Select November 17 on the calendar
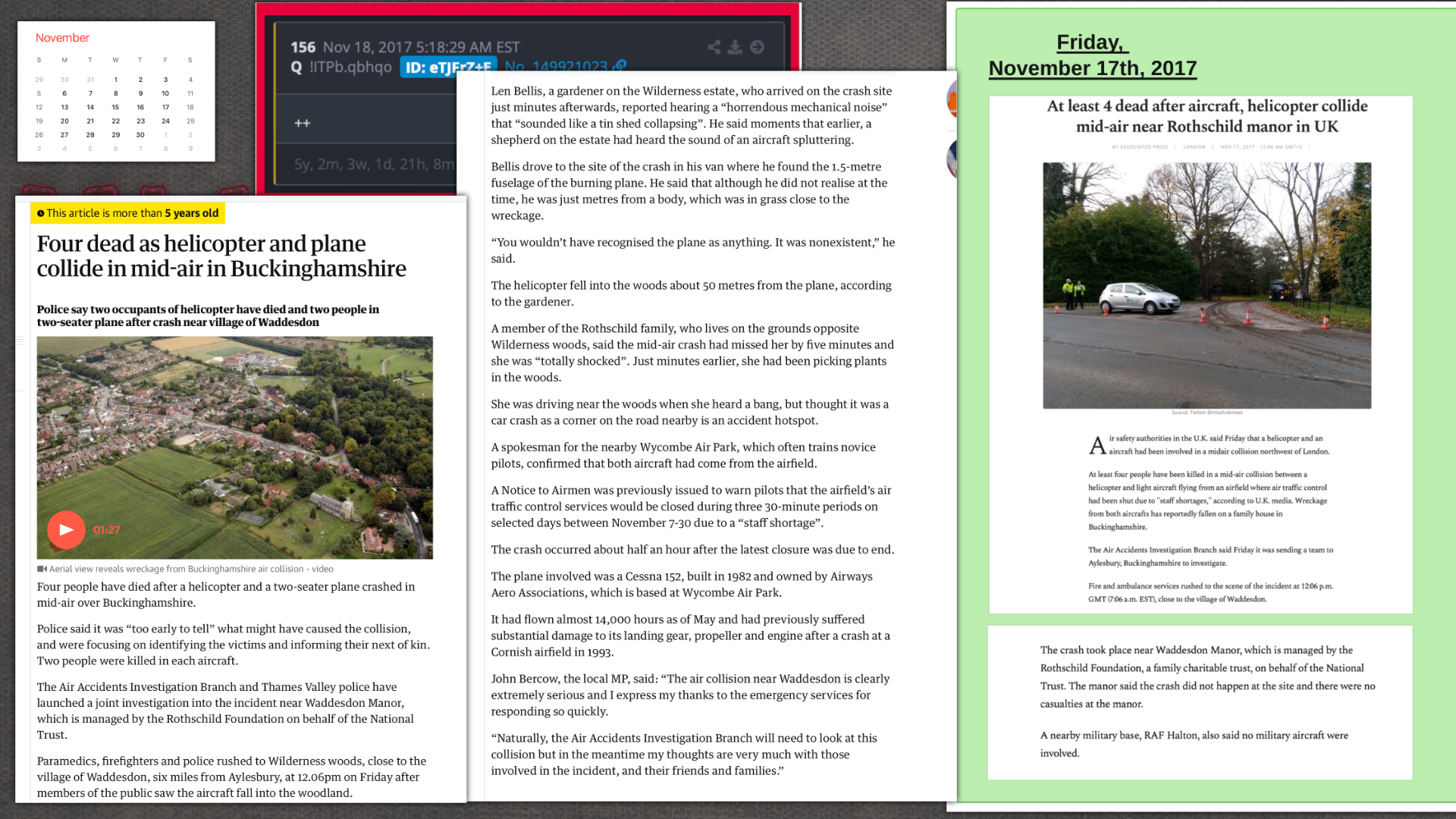The width and height of the screenshot is (1456, 819). click(x=165, y=107)
